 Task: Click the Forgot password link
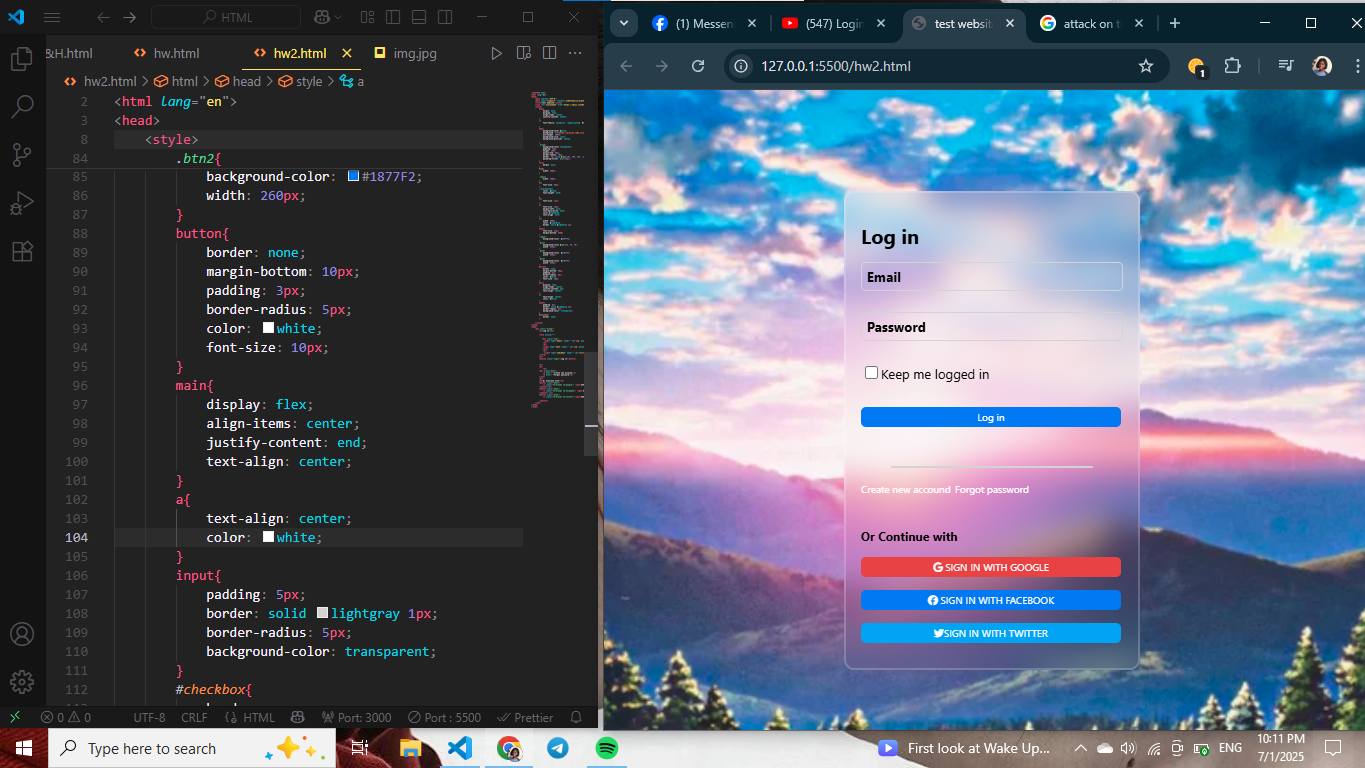point(992,490)
